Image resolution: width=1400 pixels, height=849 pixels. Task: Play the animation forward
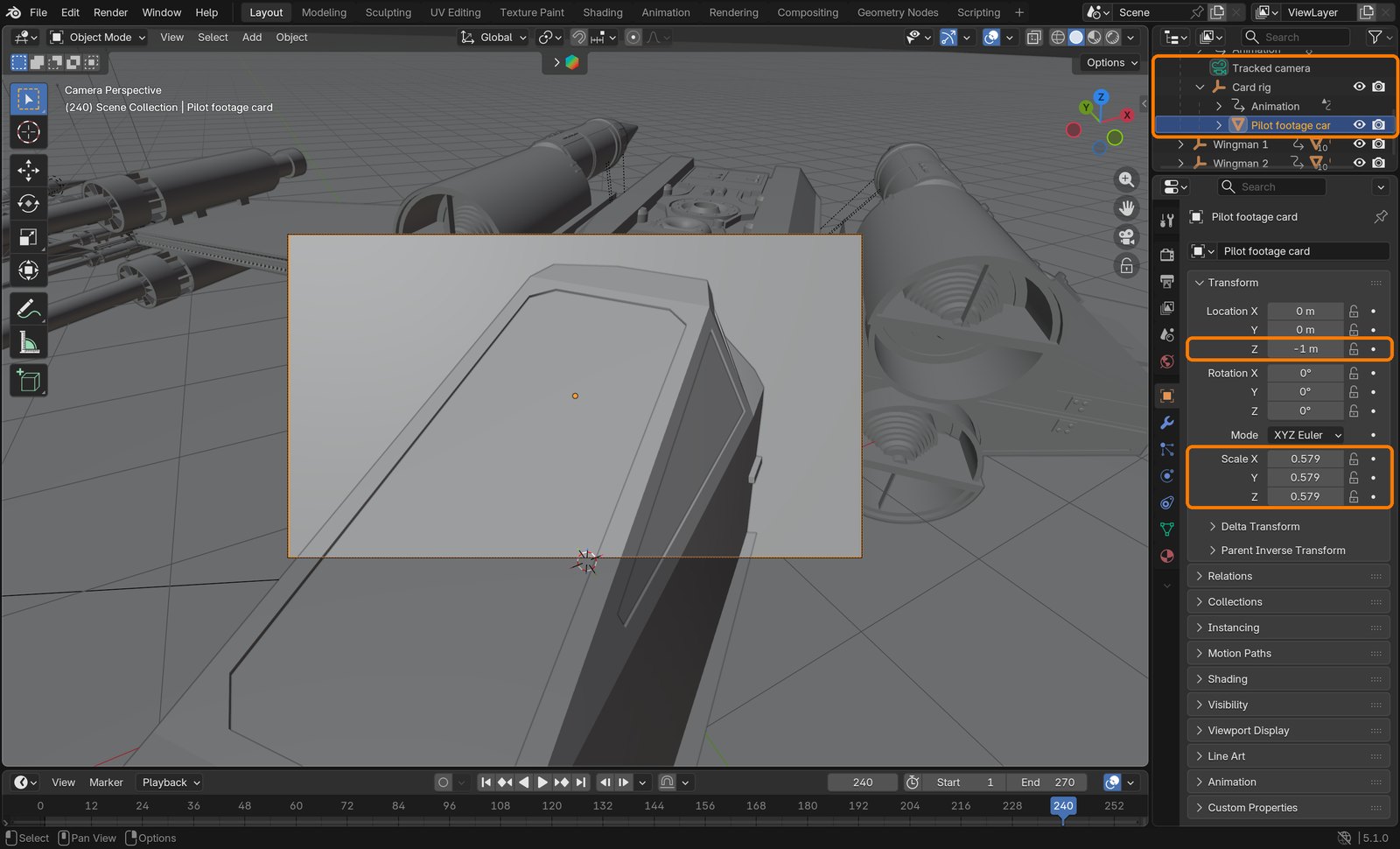pyautogui.click(x=542, y=782)
